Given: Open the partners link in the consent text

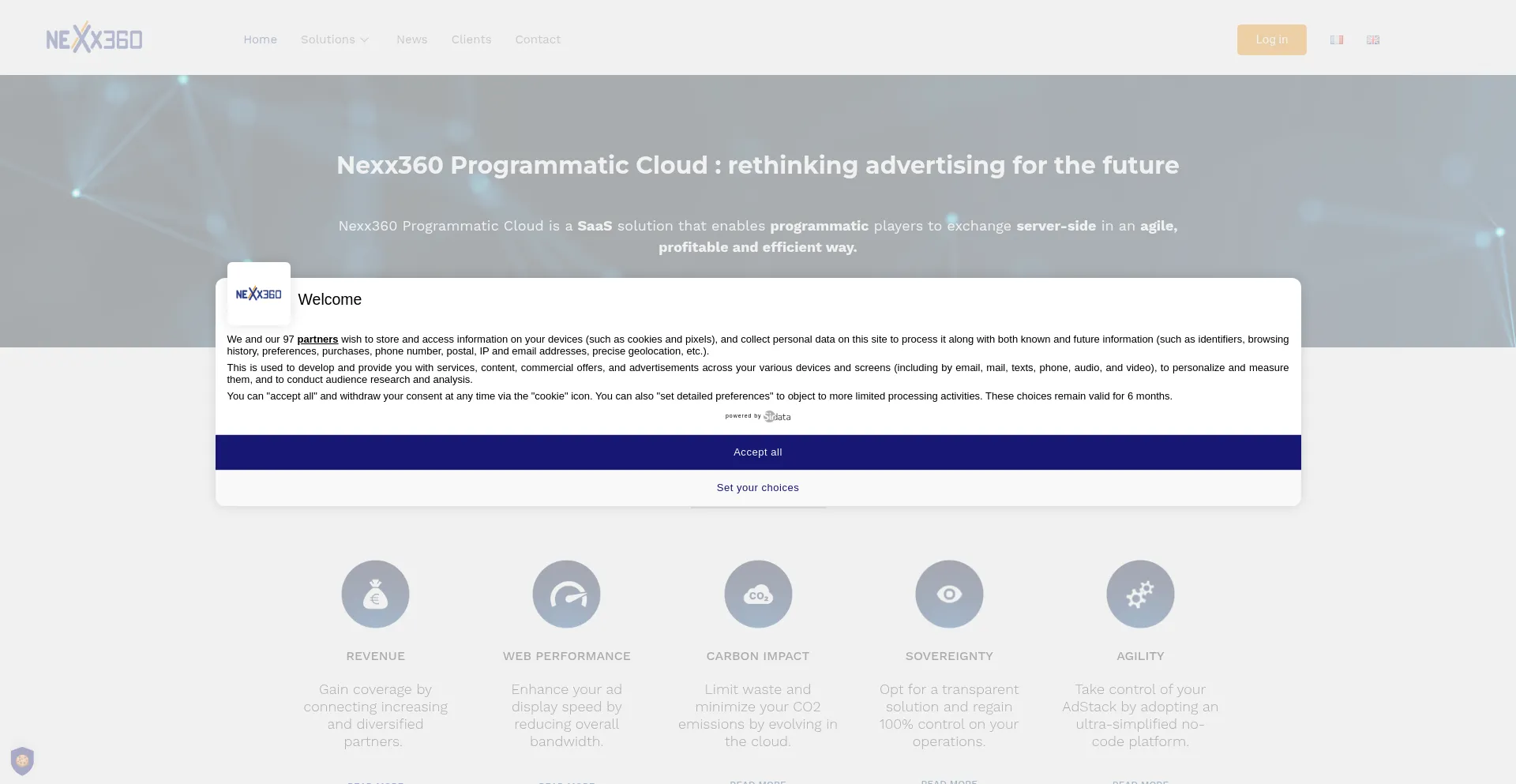Looking at the screenshot, I should coord(317,339).
